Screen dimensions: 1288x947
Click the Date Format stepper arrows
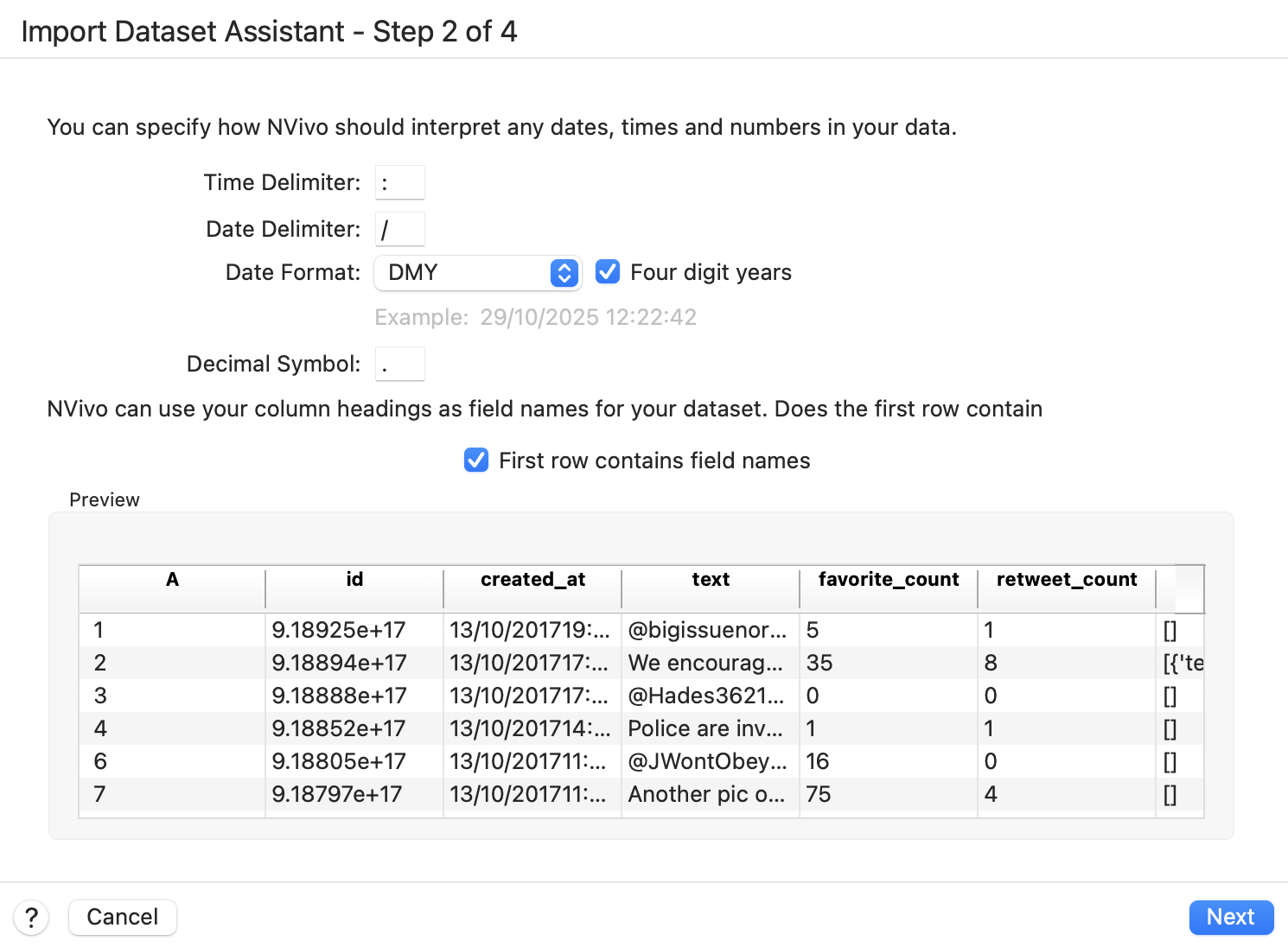(x=564, y=273)
